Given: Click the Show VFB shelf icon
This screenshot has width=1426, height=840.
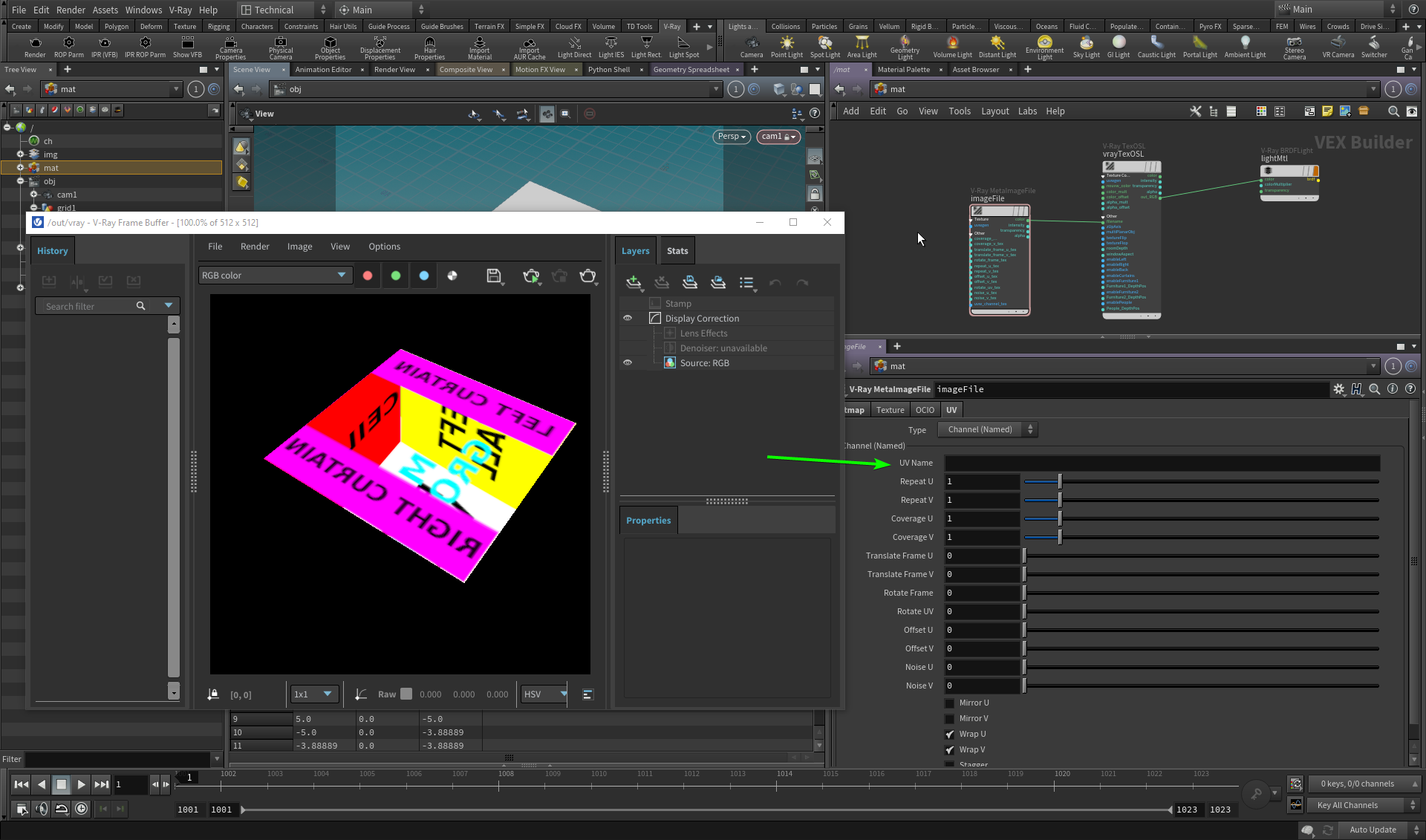Looking at the screenshot, I should click(187, 47).
